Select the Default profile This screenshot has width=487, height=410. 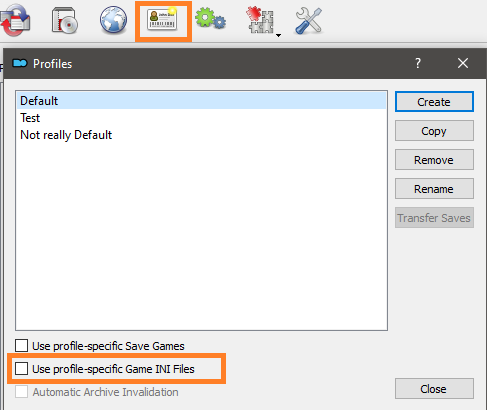tap(201, 101)
